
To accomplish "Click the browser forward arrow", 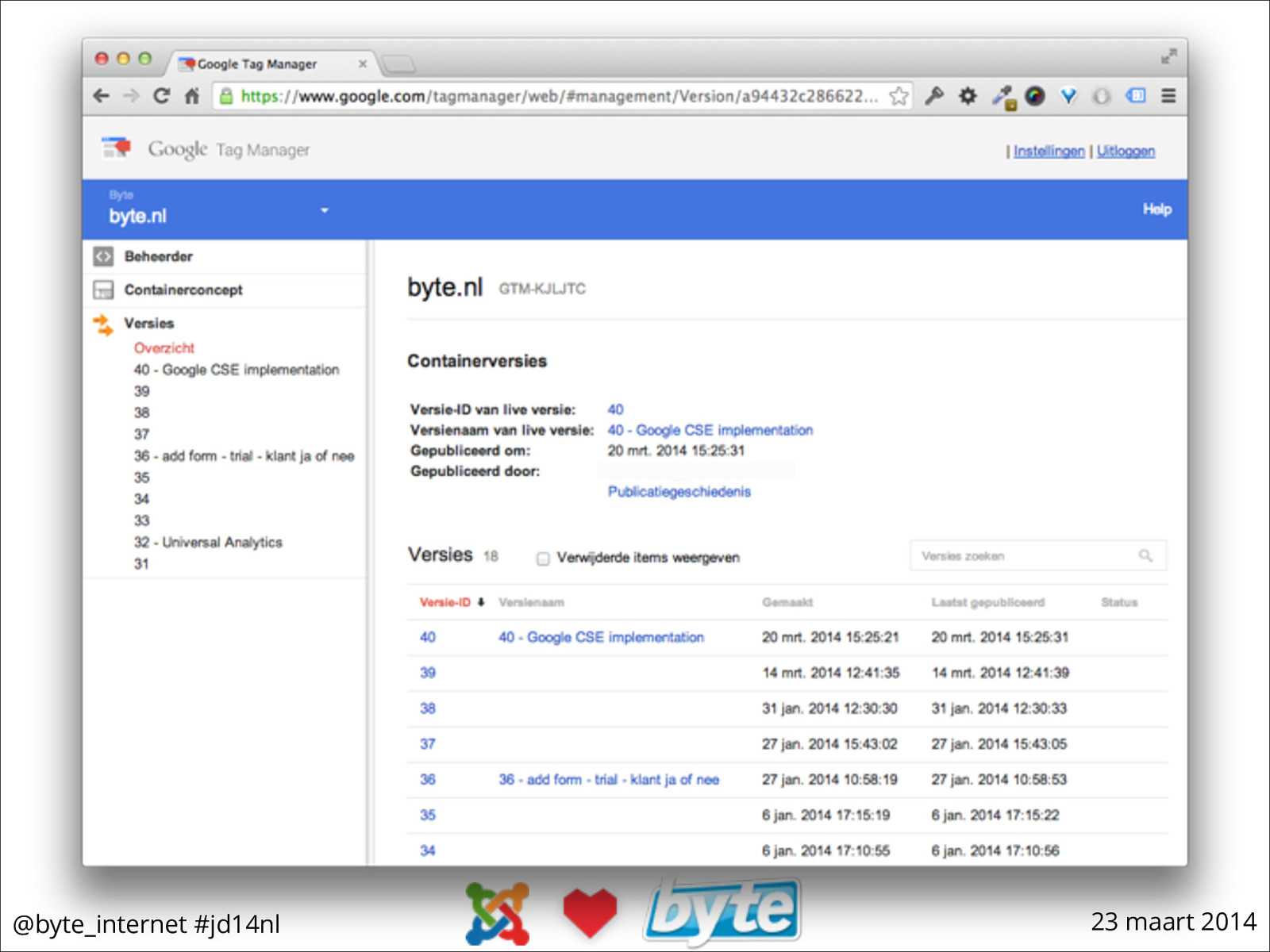I will (132, 96).
